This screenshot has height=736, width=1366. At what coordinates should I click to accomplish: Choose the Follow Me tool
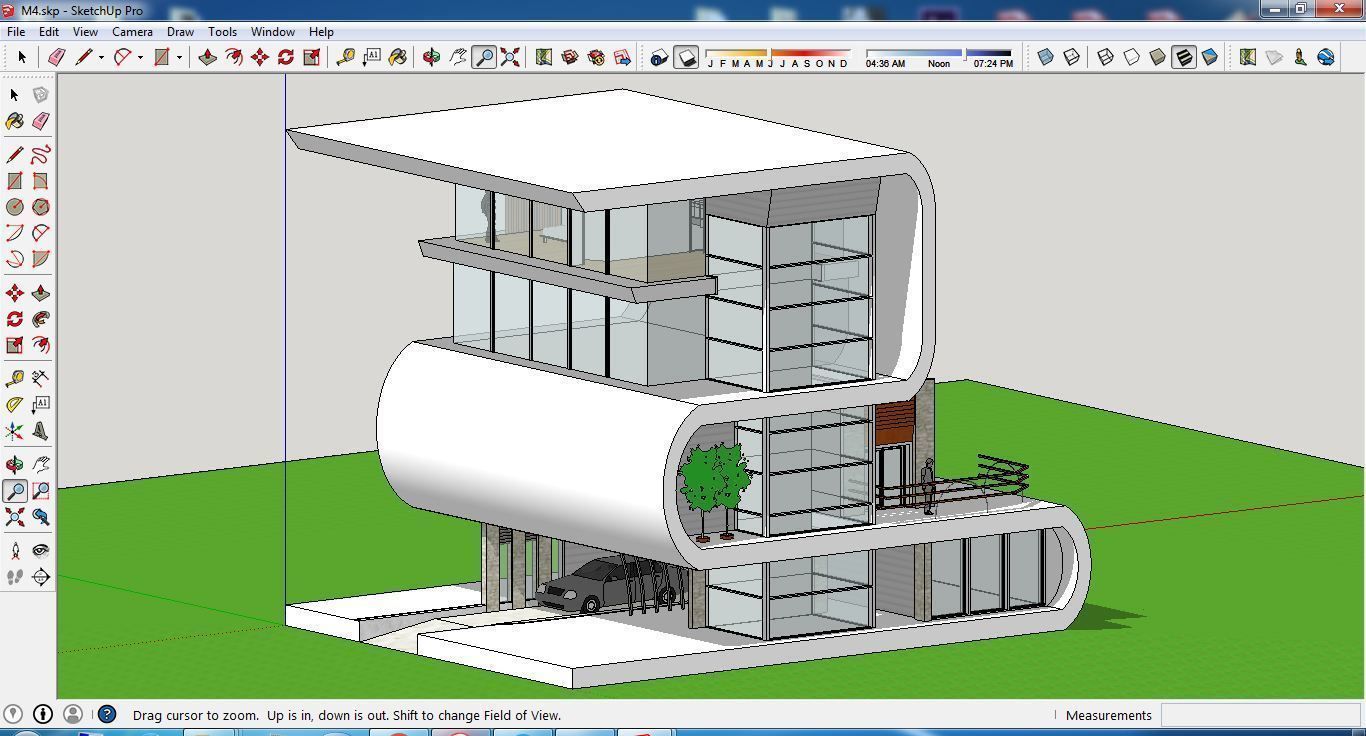coord(40,319)
